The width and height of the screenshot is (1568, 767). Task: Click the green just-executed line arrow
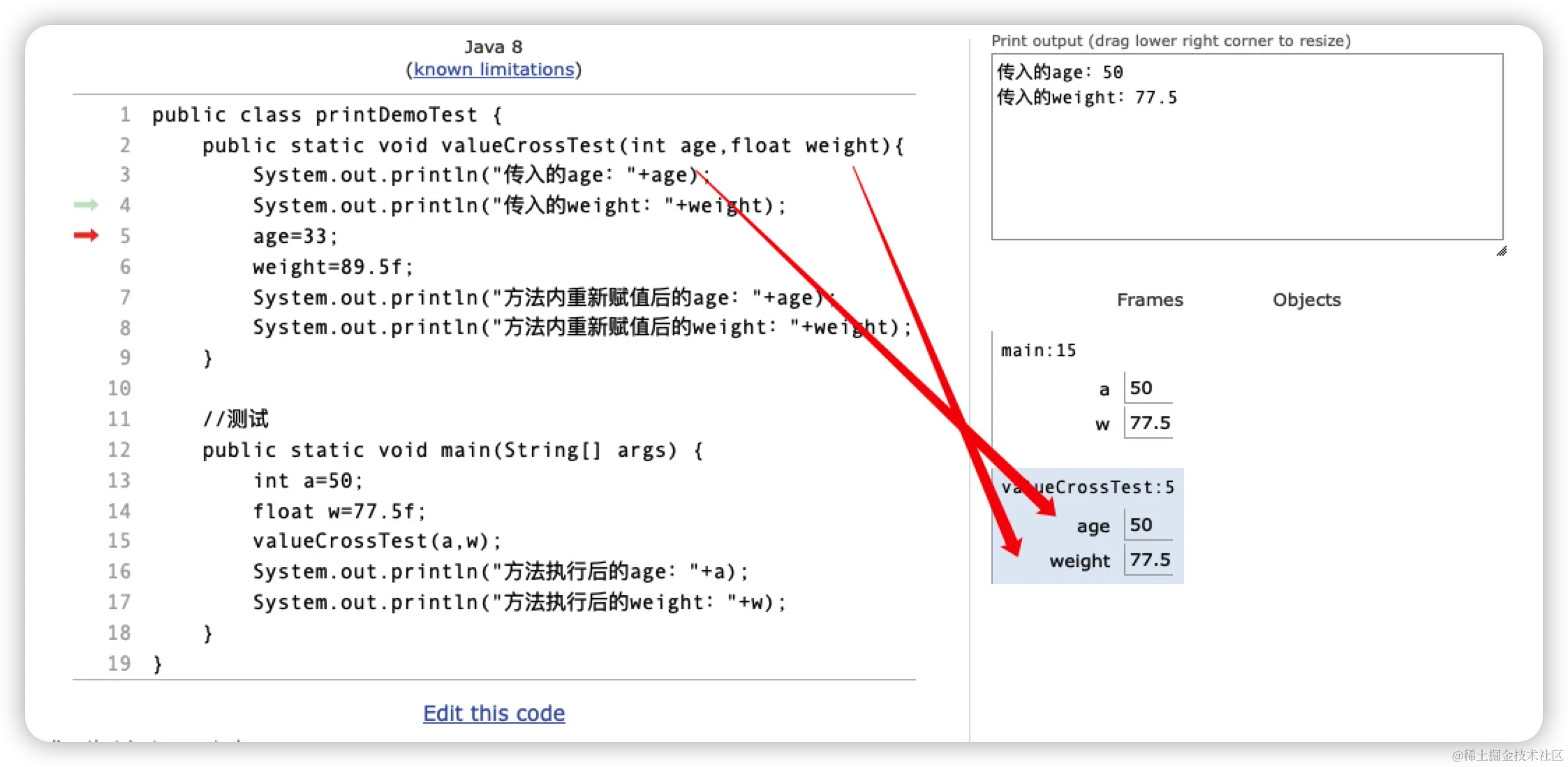click(87, 205)
